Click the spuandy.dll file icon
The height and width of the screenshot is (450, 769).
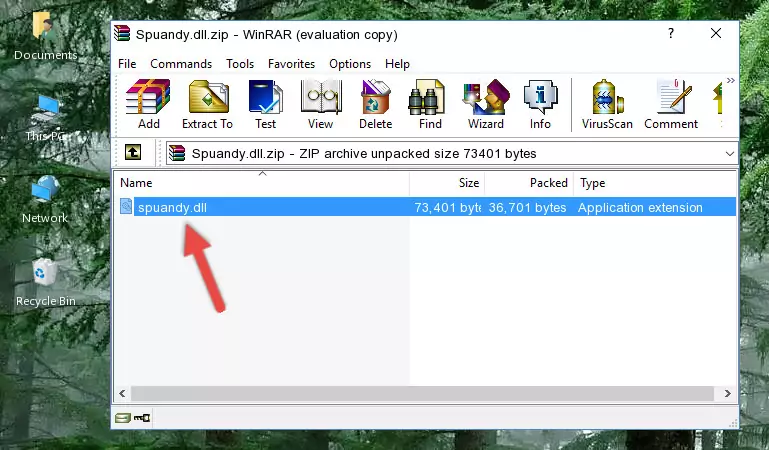coord(126,207)
